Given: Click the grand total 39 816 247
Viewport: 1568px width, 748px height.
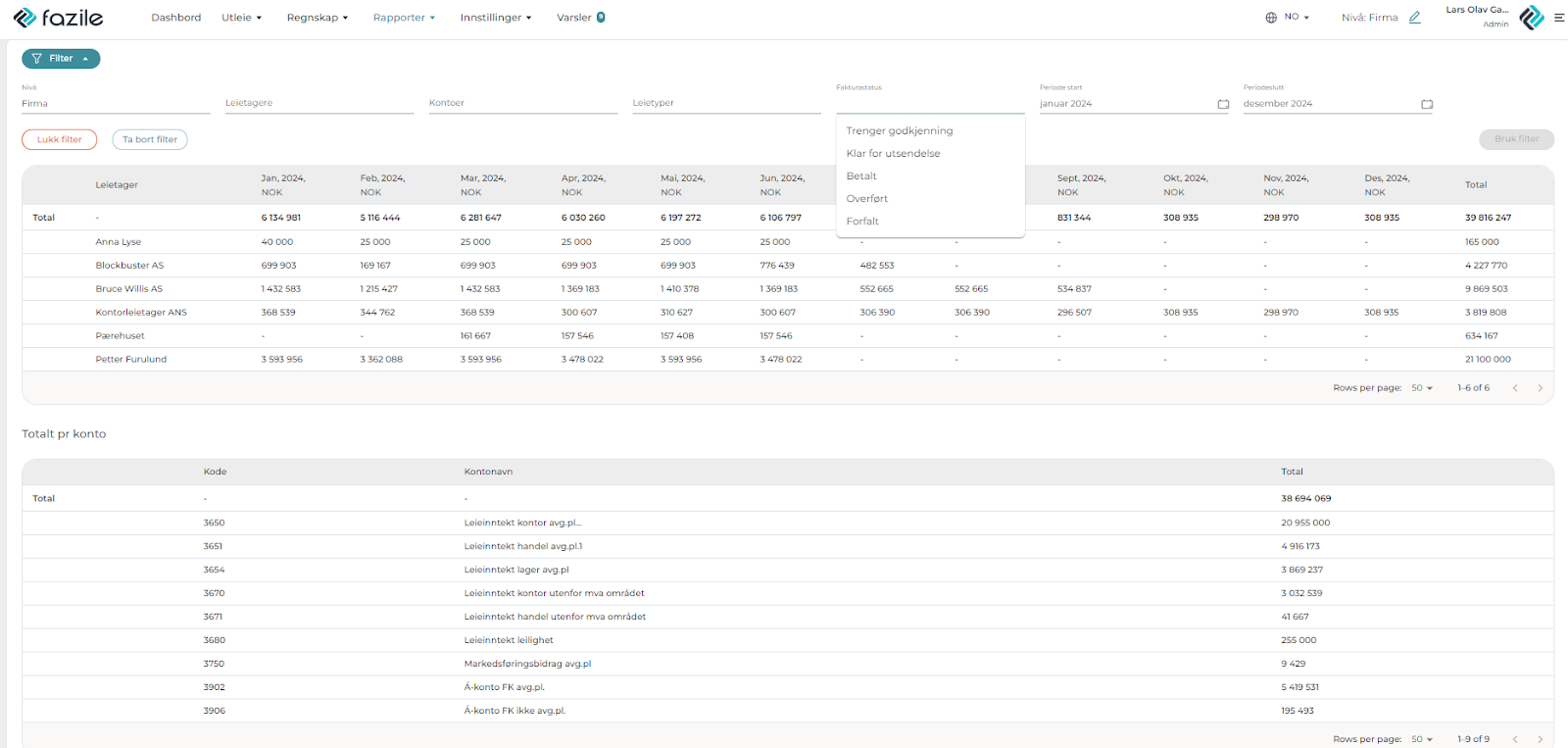Looking at the screenshot, I should (x=1488, y=218).
